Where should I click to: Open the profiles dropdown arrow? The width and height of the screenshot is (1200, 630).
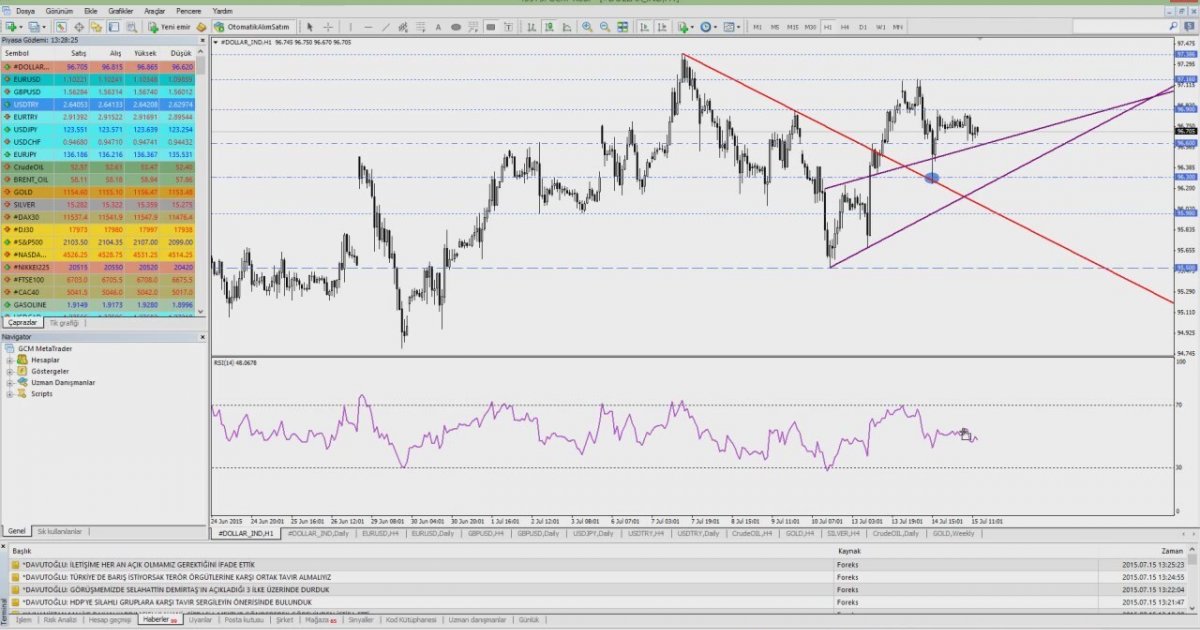point(45,26)
